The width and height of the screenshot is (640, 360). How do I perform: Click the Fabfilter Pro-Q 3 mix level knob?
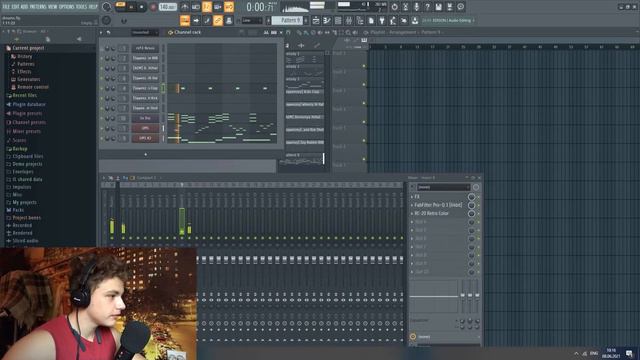[x=471, y=205]
